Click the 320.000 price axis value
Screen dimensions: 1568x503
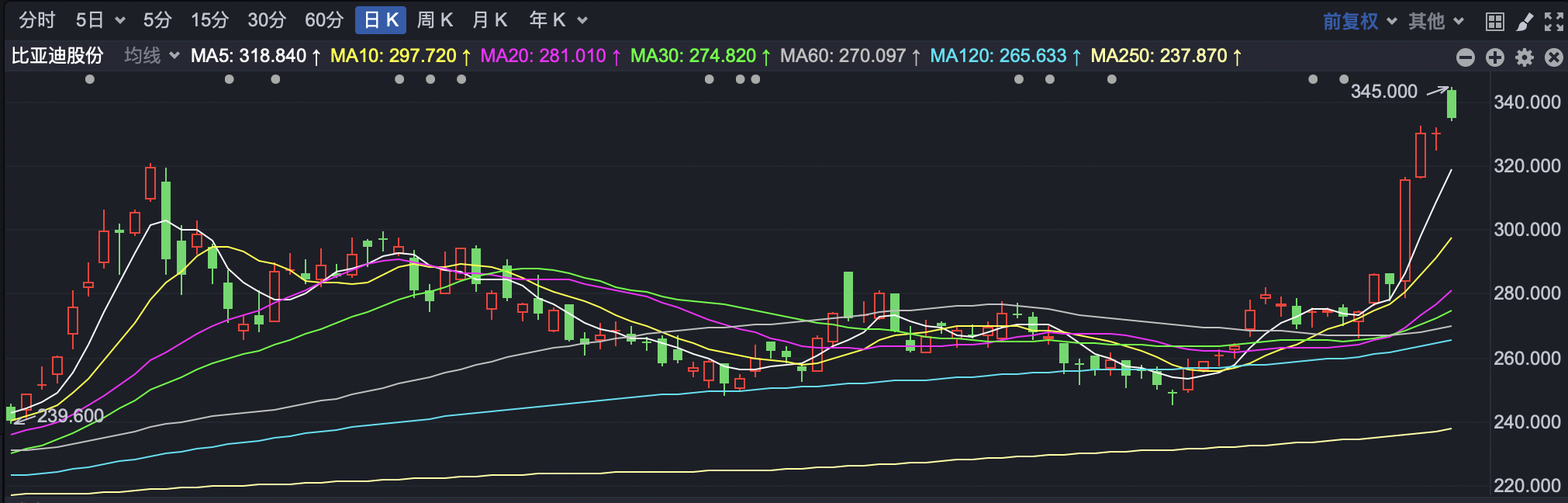[1527, 166]
